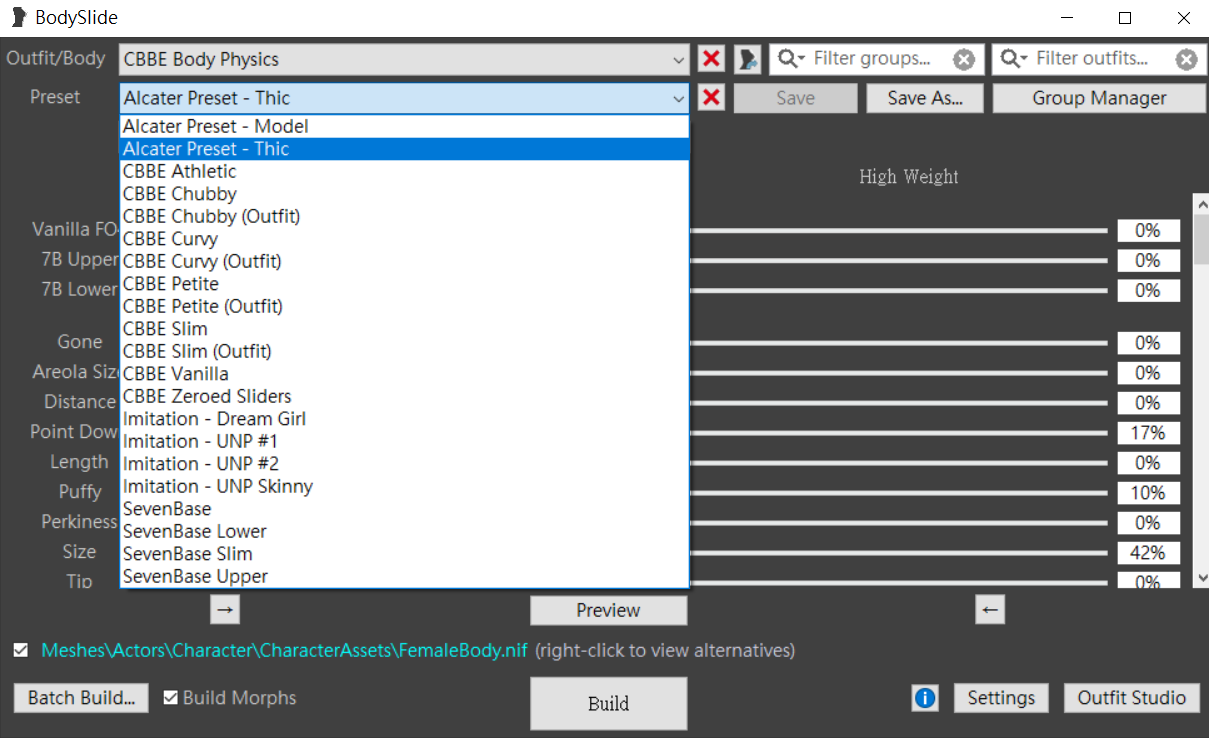
Task: Pick CBBE Chubby (Outfit) preset
Action: coord(405,216)
